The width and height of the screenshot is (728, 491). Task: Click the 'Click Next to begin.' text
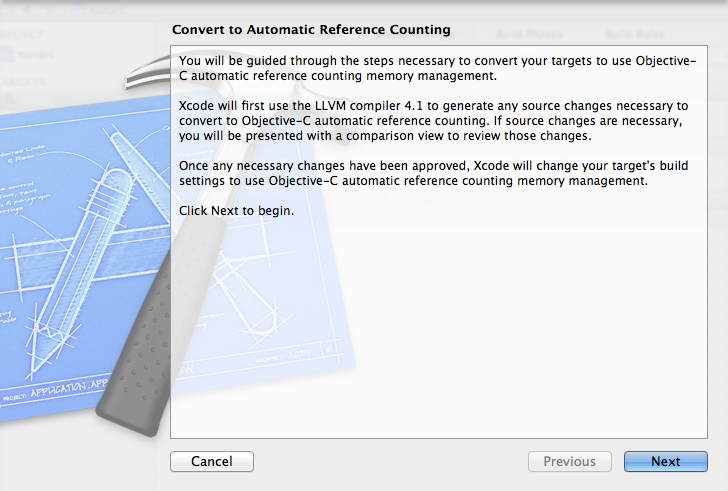[x=236, y=210]
